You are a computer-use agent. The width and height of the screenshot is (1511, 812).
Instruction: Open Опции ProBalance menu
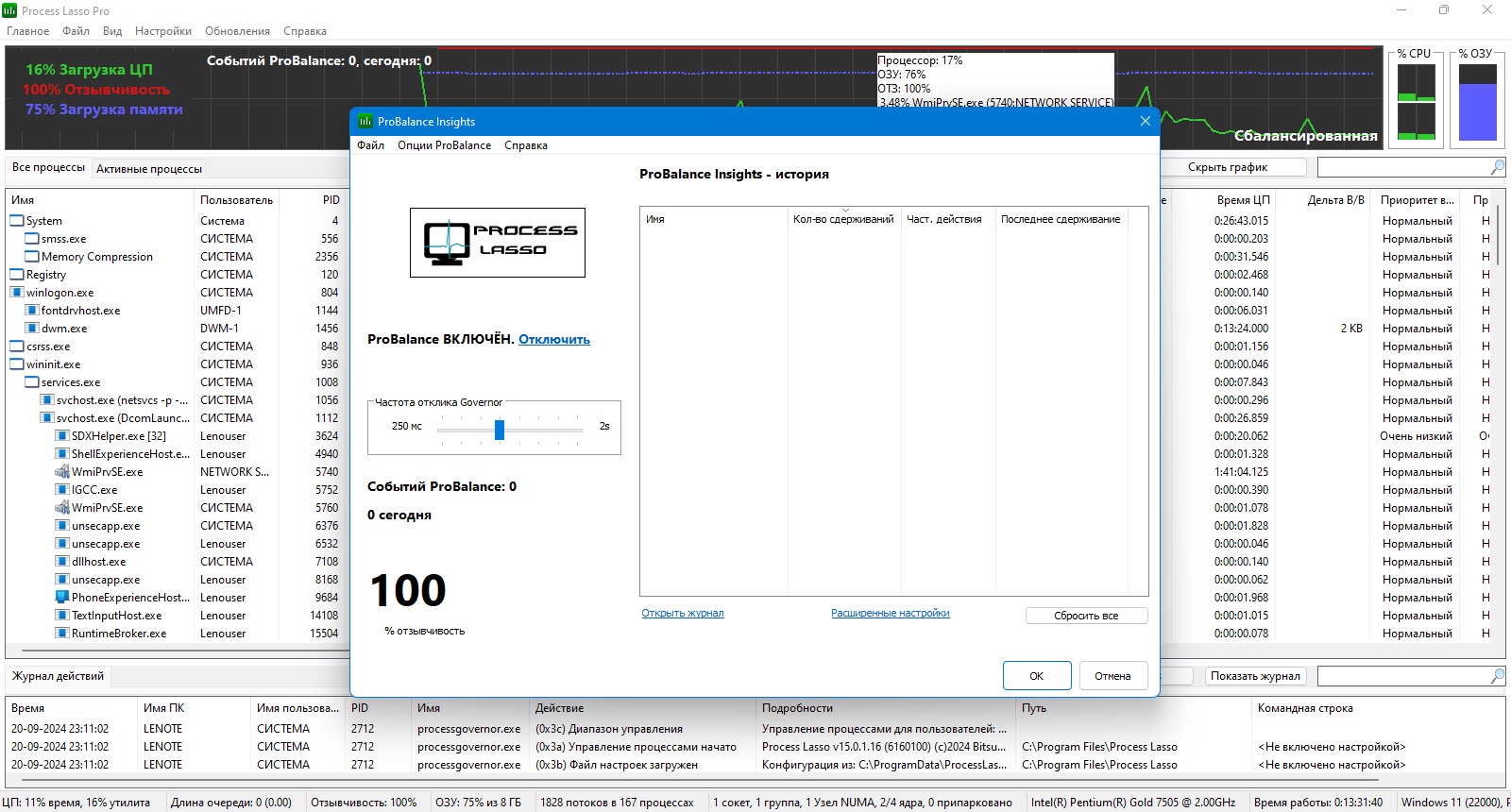click(444, 145)
